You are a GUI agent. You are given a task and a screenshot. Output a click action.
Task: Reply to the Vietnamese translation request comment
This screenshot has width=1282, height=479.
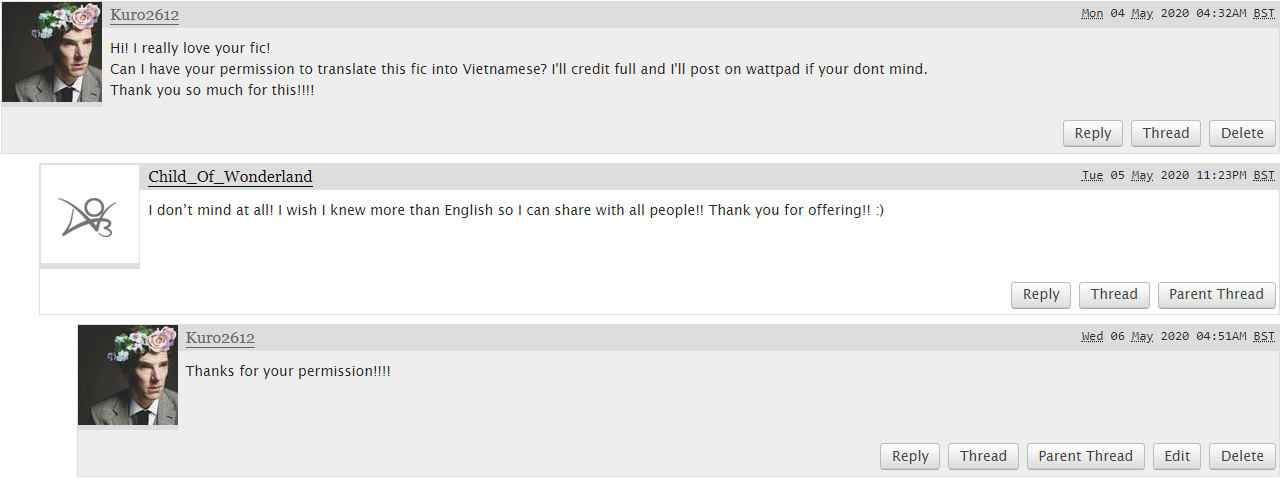pos(1093,133)
